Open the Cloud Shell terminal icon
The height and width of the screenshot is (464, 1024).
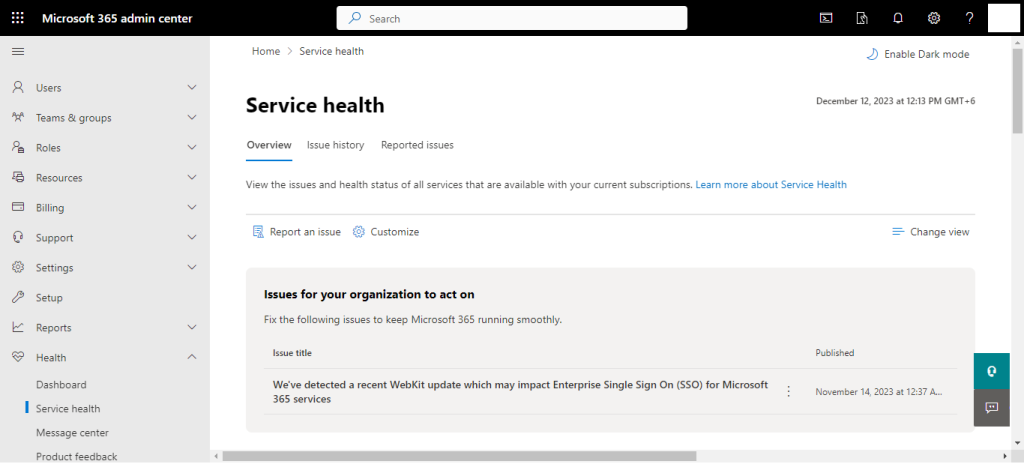pyautogui.click(x=826, y=18)
